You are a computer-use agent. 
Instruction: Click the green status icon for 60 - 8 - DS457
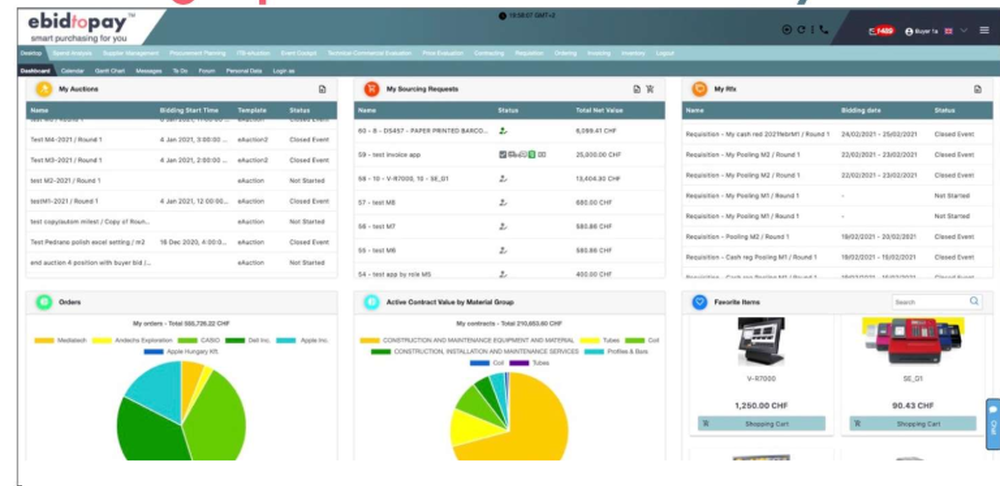[503, 131]
